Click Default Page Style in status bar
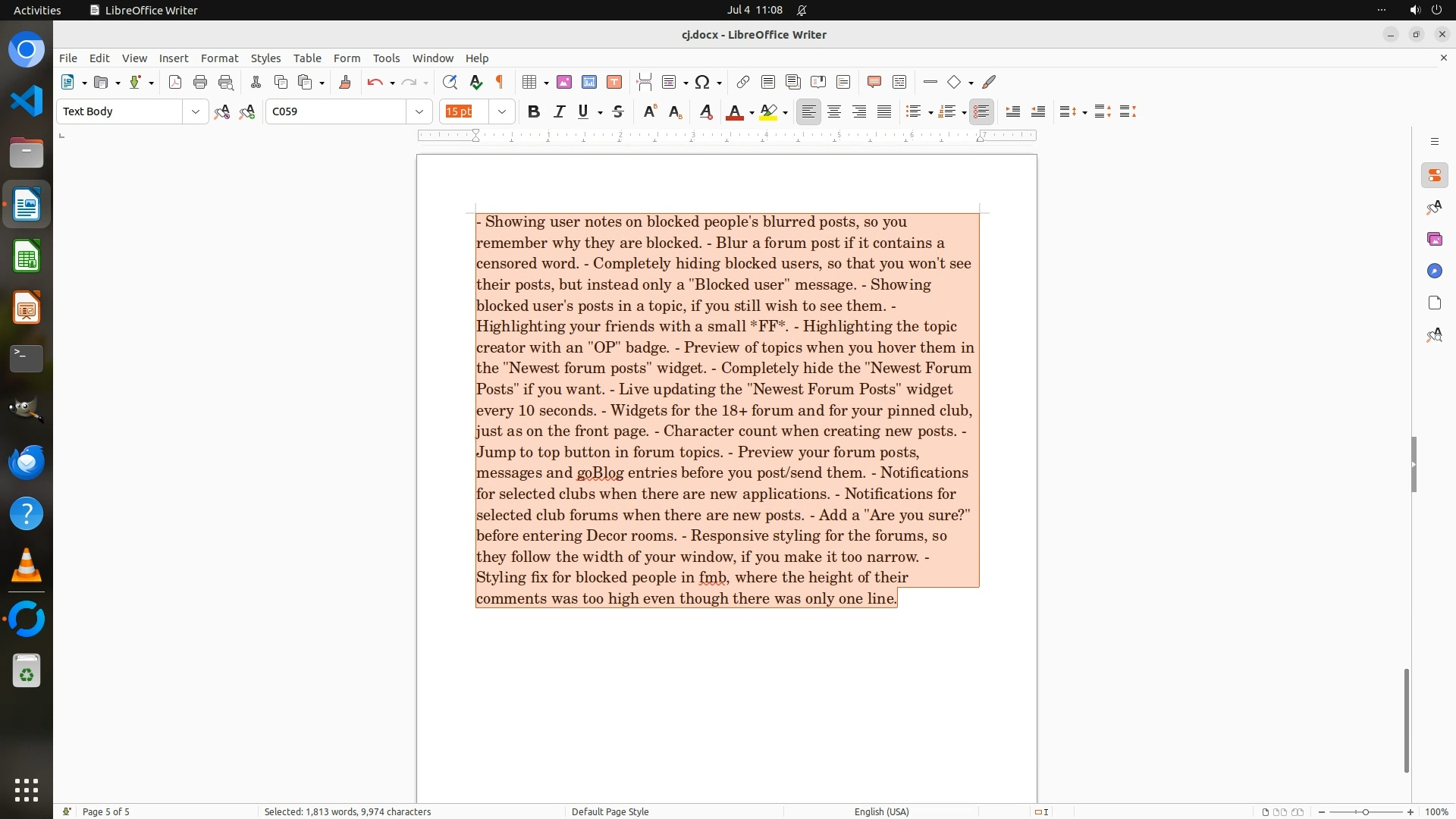Viewport: 1456px width, 819px height. point(610,811)
